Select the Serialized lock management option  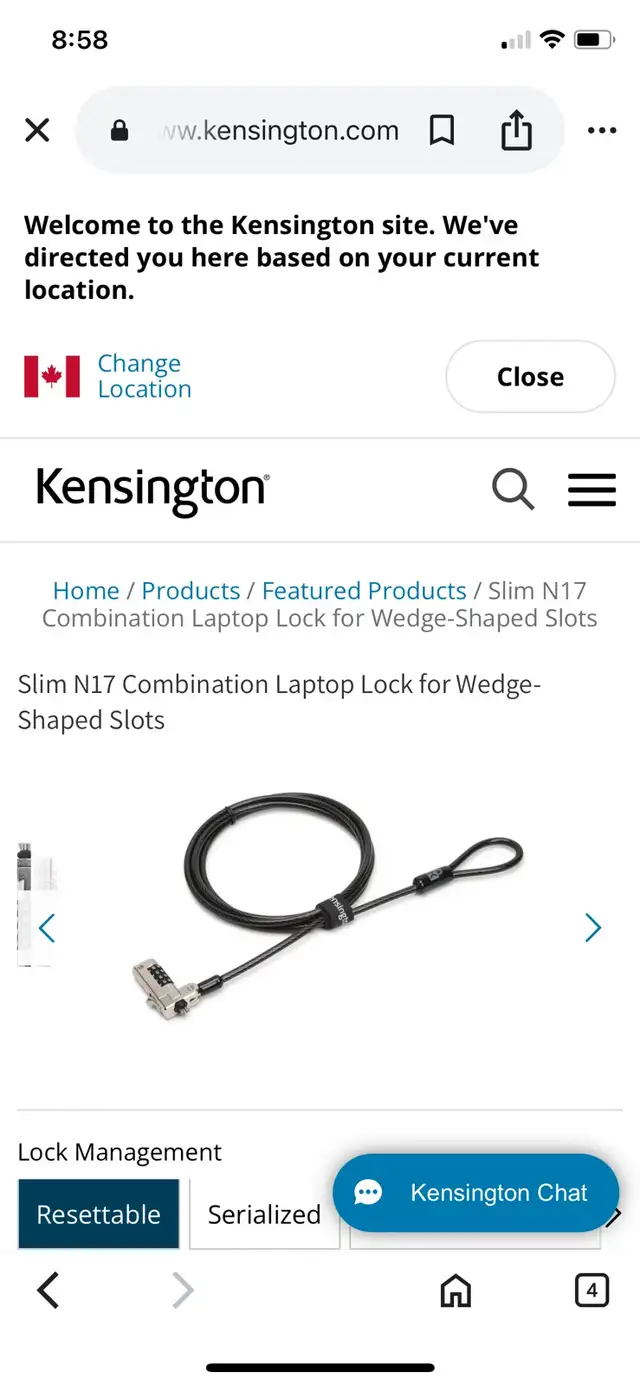(264, 1214)
